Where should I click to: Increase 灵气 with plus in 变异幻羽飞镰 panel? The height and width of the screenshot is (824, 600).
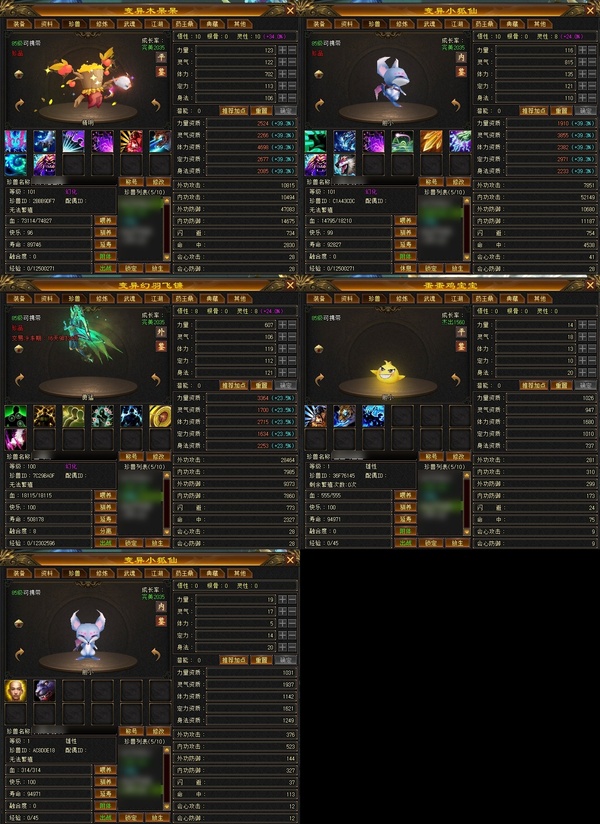(x=283, y=337)
